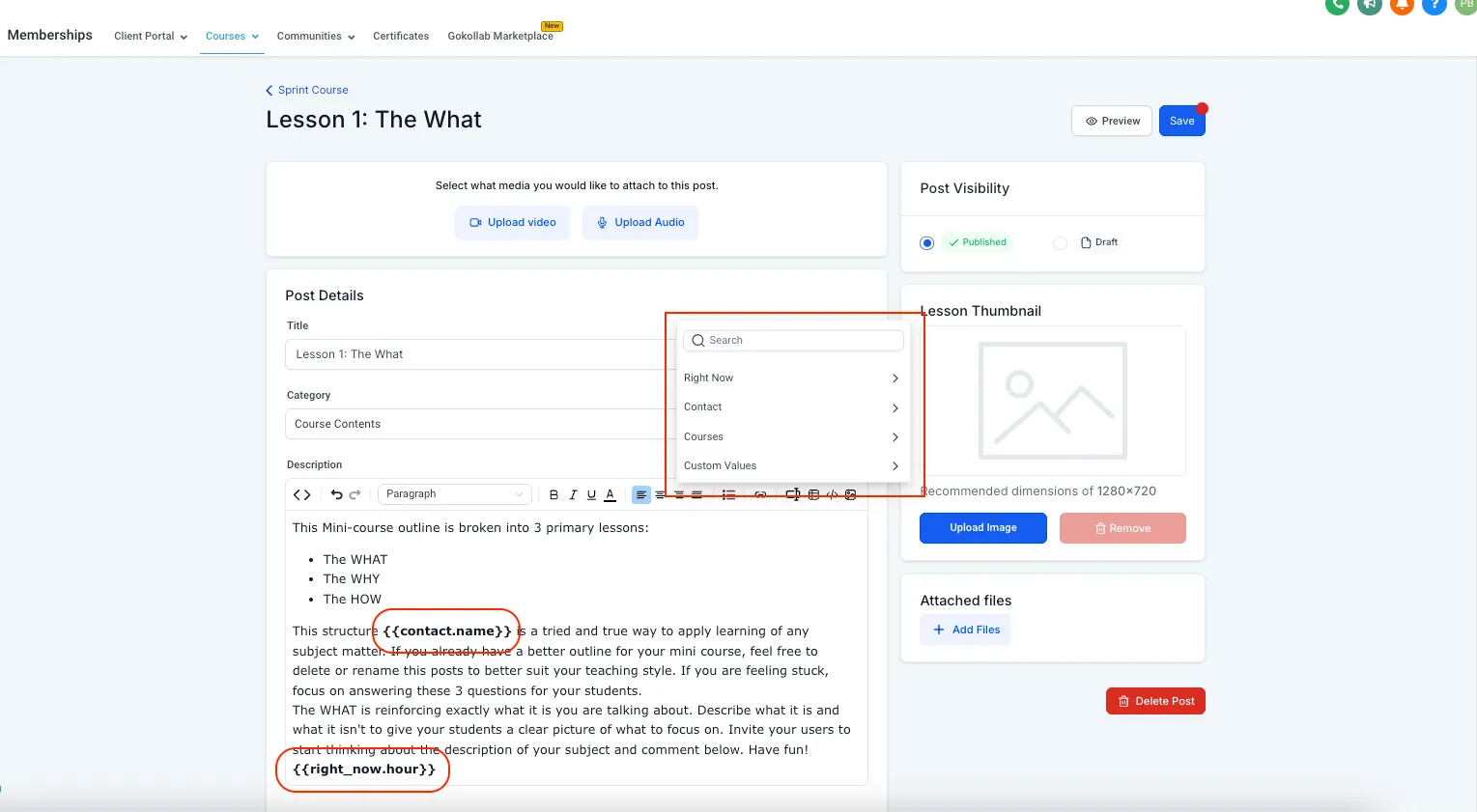Open the Paragraph style dropdown

[x=454, y=494]
